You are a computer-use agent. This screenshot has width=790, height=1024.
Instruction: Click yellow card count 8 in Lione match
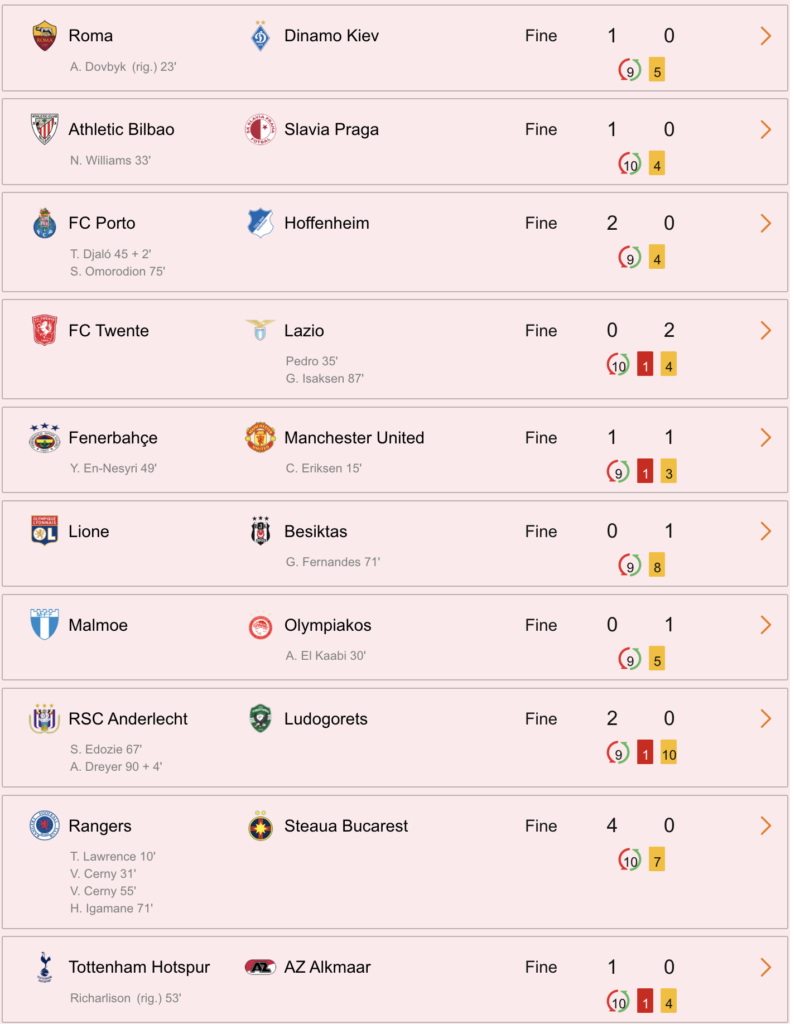point(657,566)
